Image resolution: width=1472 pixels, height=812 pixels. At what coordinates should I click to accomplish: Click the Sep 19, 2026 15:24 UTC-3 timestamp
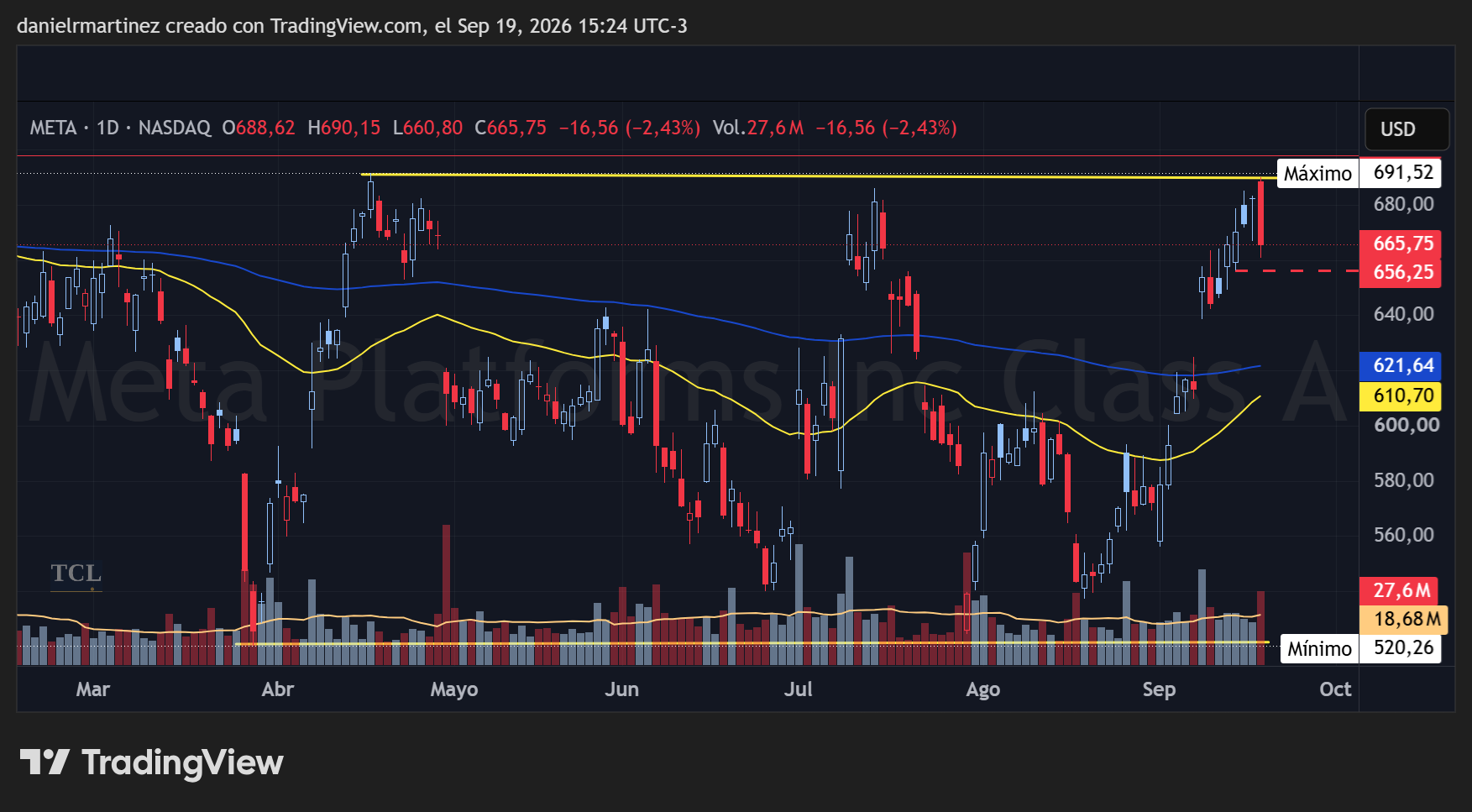tap(573, 26)
